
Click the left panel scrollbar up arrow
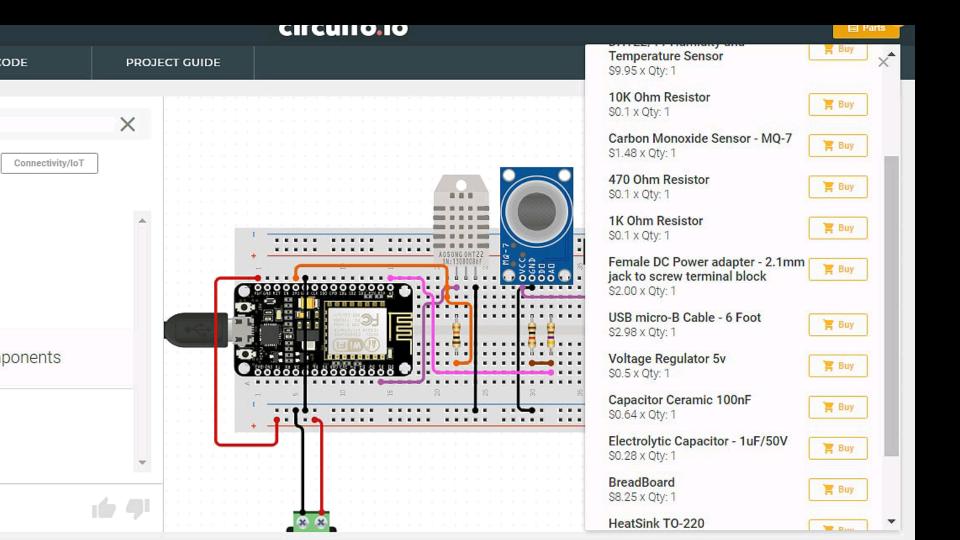click(x=142, y=220)
